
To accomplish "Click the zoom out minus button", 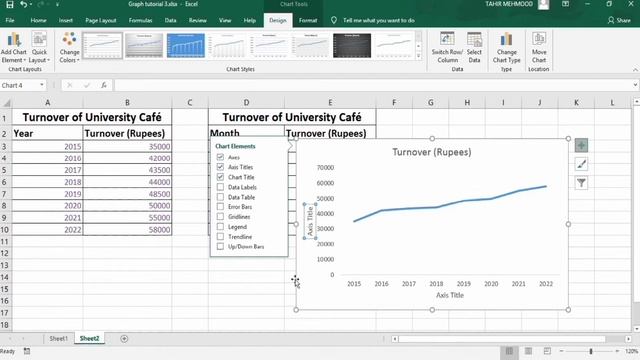I will coord(562,351).
